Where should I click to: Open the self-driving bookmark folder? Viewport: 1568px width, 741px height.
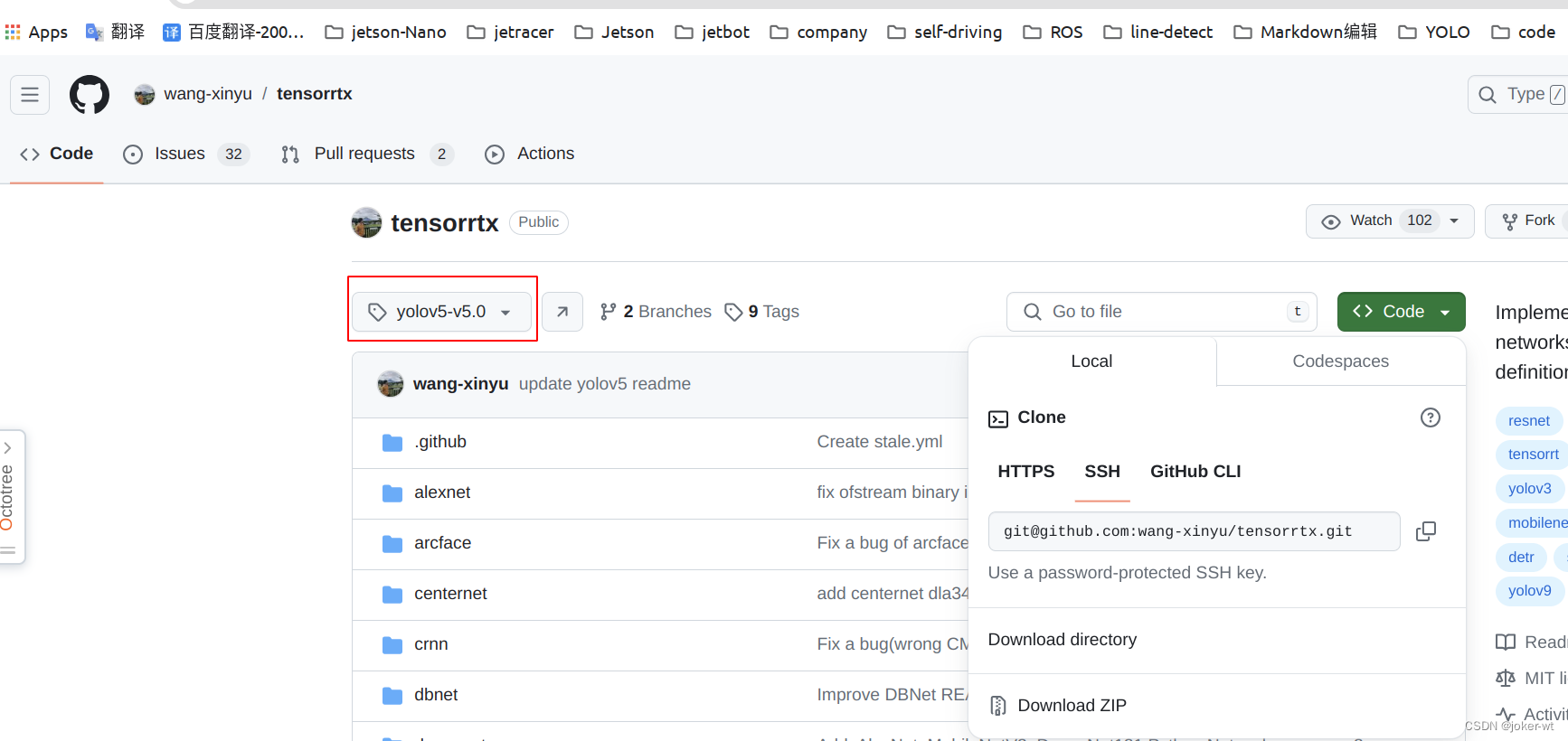[x=945, y=33]
